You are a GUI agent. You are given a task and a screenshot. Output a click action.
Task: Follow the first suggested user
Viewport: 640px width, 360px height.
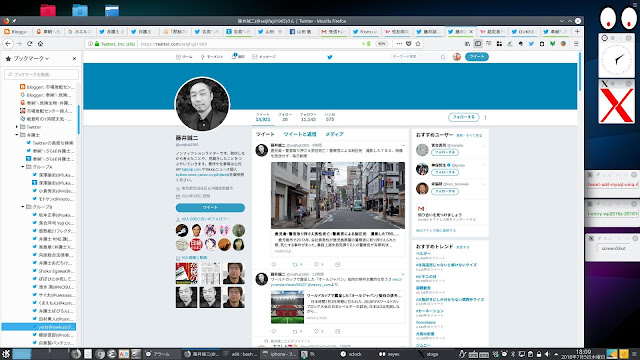click(445, 153)
